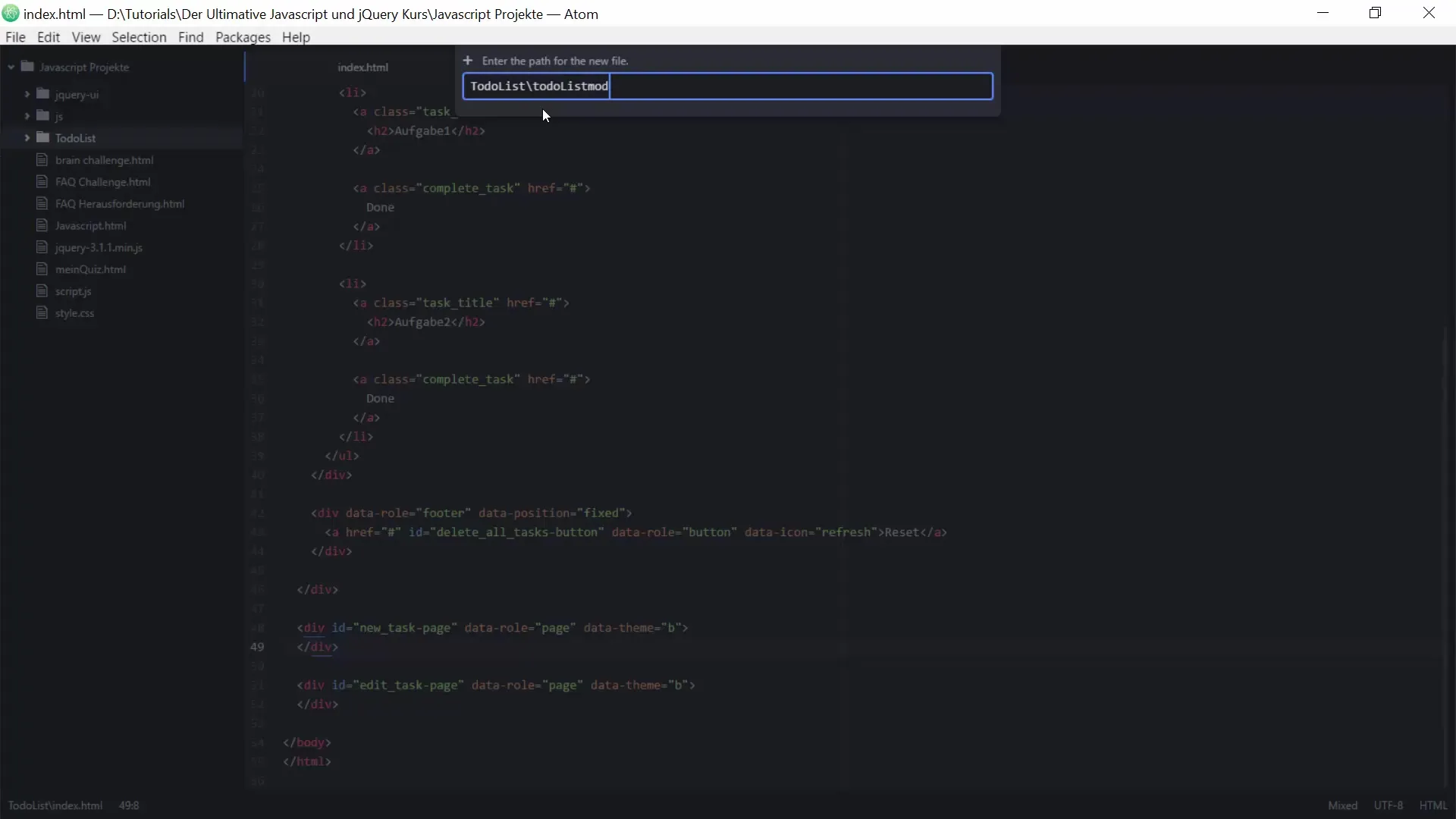1456x819 pixels.
Task: Click the jquery-ui folder icon
Action: click(x=43, y=94)
